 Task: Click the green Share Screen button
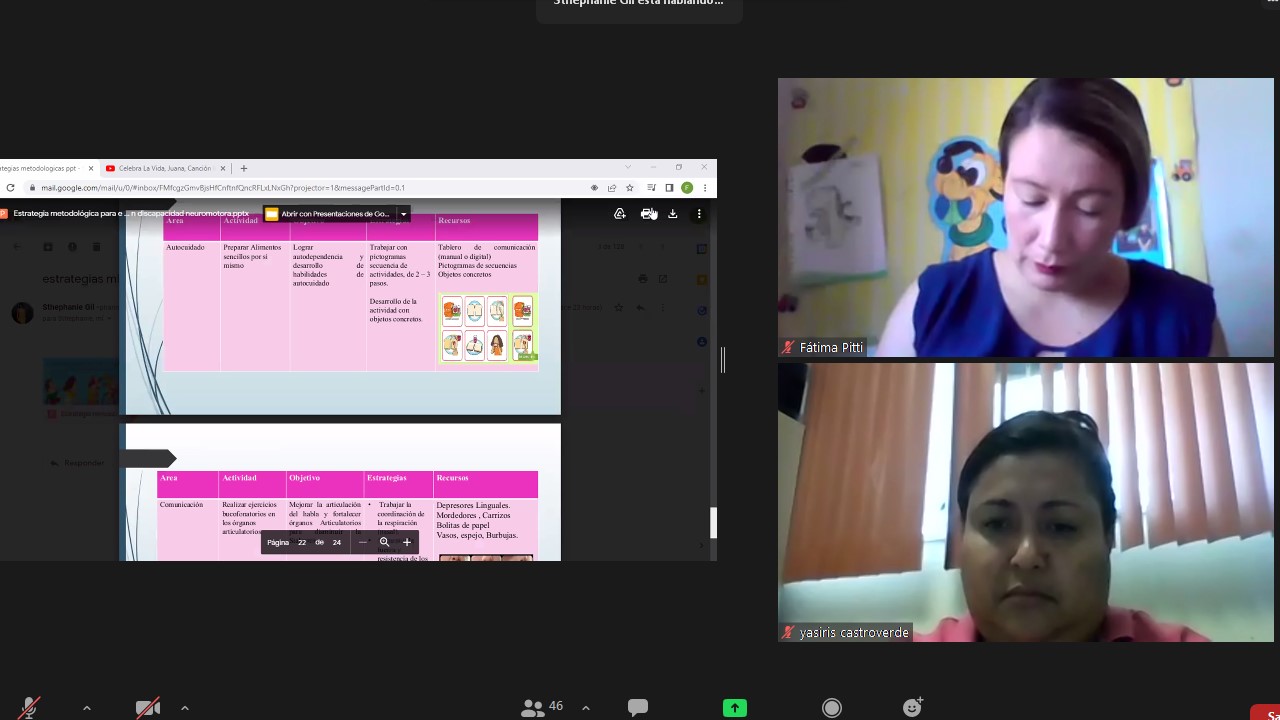pos(735,708)
